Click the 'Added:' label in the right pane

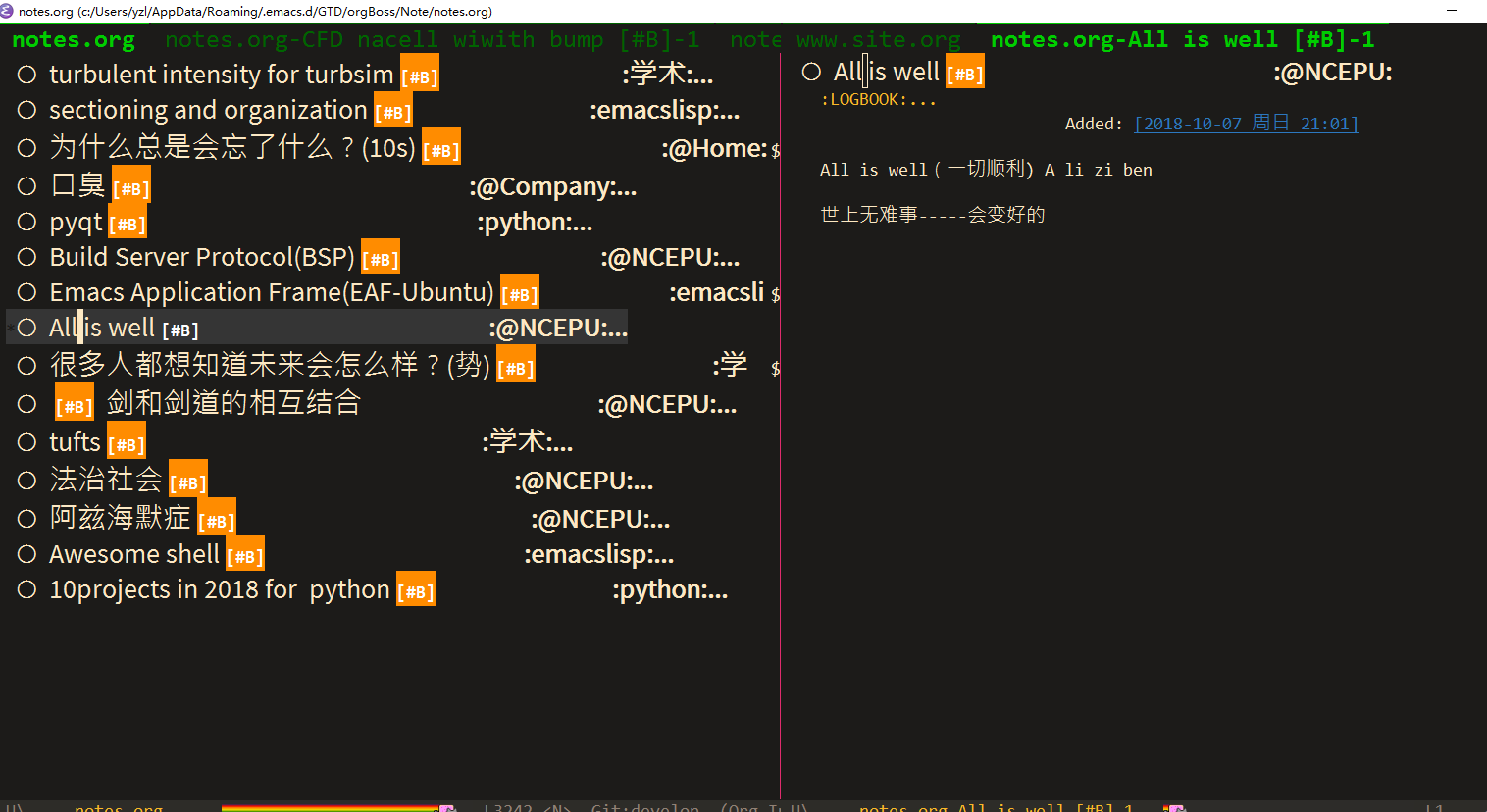(x=1094, y=124)
